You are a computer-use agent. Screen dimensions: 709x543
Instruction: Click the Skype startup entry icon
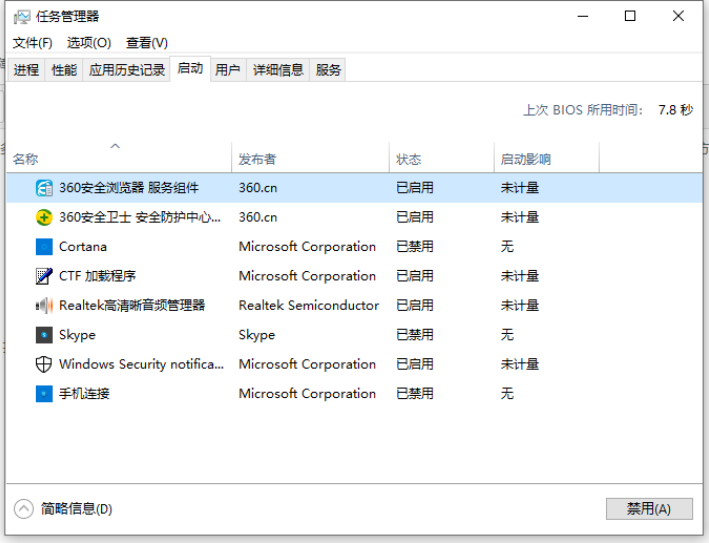(44, 335)
